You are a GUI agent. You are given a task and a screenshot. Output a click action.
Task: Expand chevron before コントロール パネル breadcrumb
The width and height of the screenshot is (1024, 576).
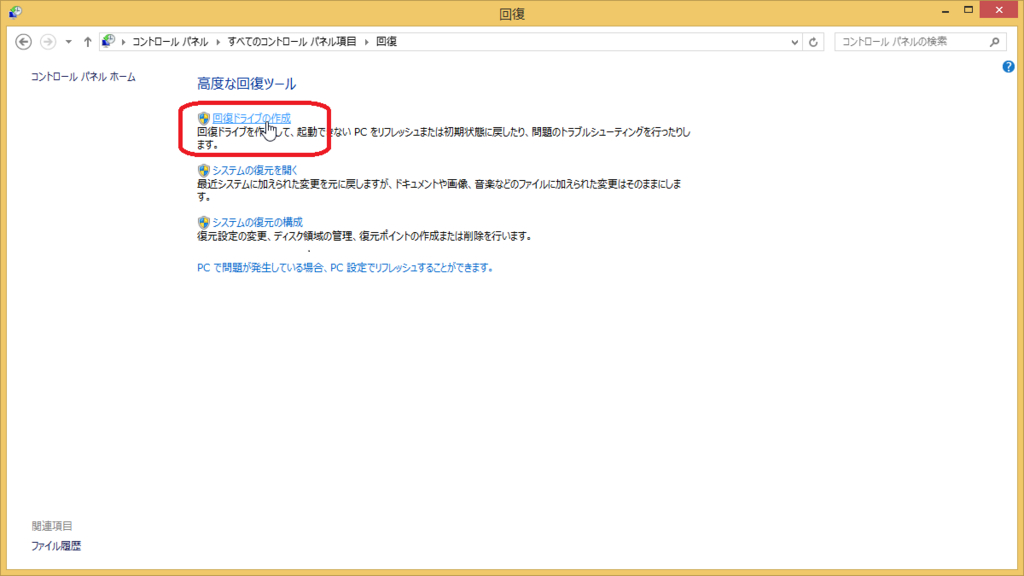click(x=123, y=42)
